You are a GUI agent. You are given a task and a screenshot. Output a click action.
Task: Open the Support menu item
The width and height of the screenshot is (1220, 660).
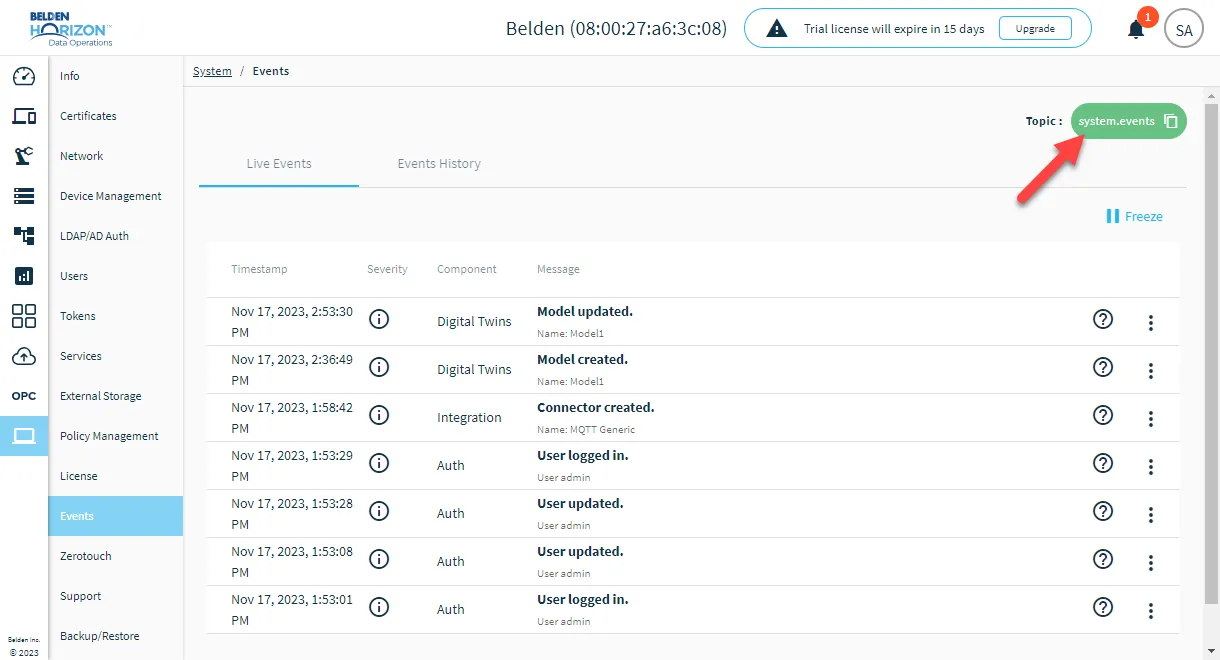[116, 596]
